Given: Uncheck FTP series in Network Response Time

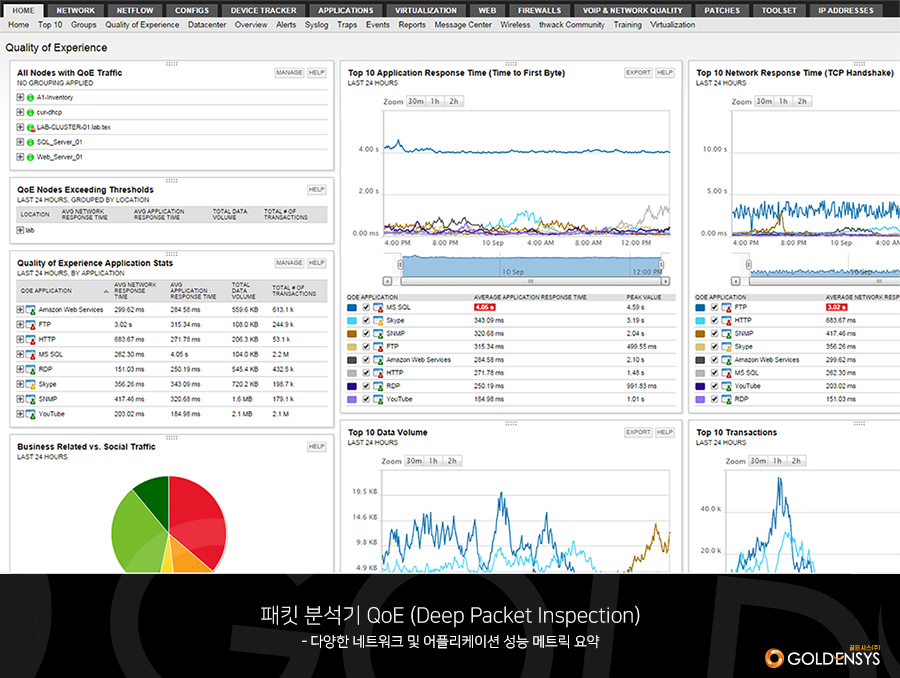Looking at the screenshot, I should tap(714, 308).
